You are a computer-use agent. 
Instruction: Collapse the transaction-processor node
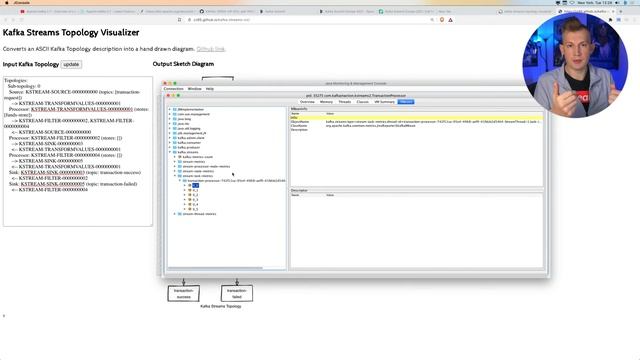[180, 180]
